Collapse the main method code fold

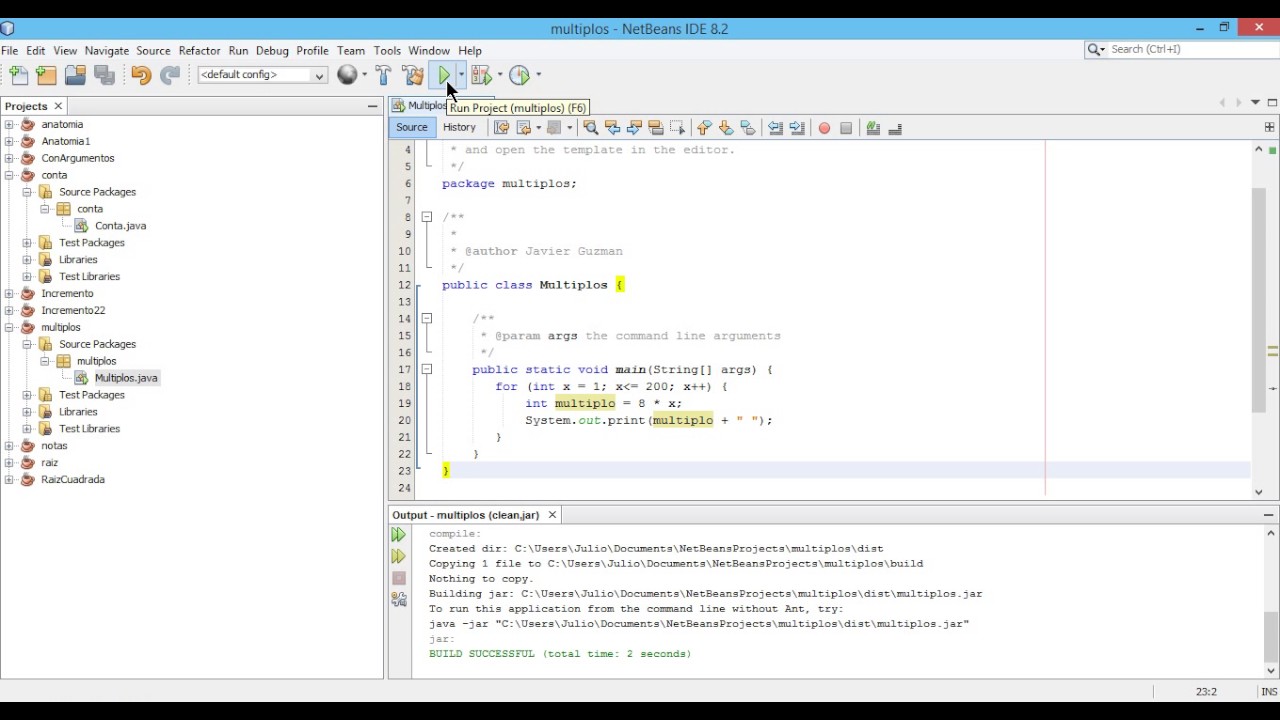(426, 369)
